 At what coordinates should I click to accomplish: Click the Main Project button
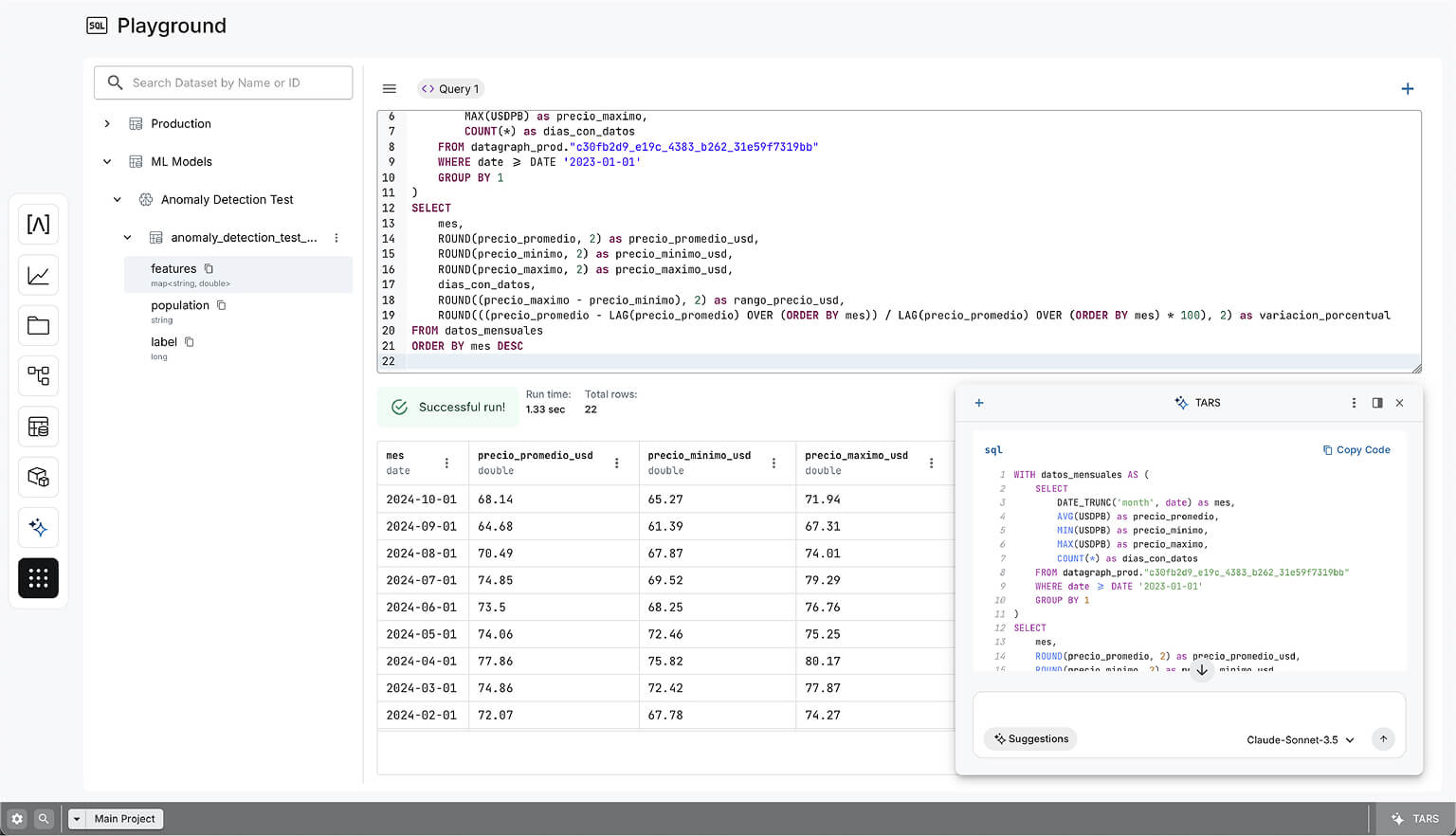click(x=124, y=819)
